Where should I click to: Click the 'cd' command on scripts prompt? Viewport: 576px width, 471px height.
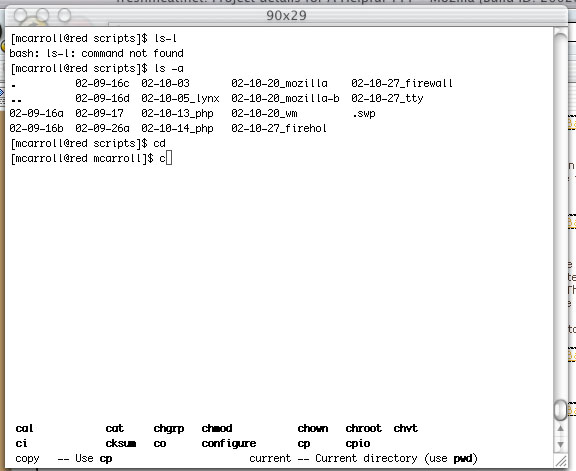[x=159, y=143]
